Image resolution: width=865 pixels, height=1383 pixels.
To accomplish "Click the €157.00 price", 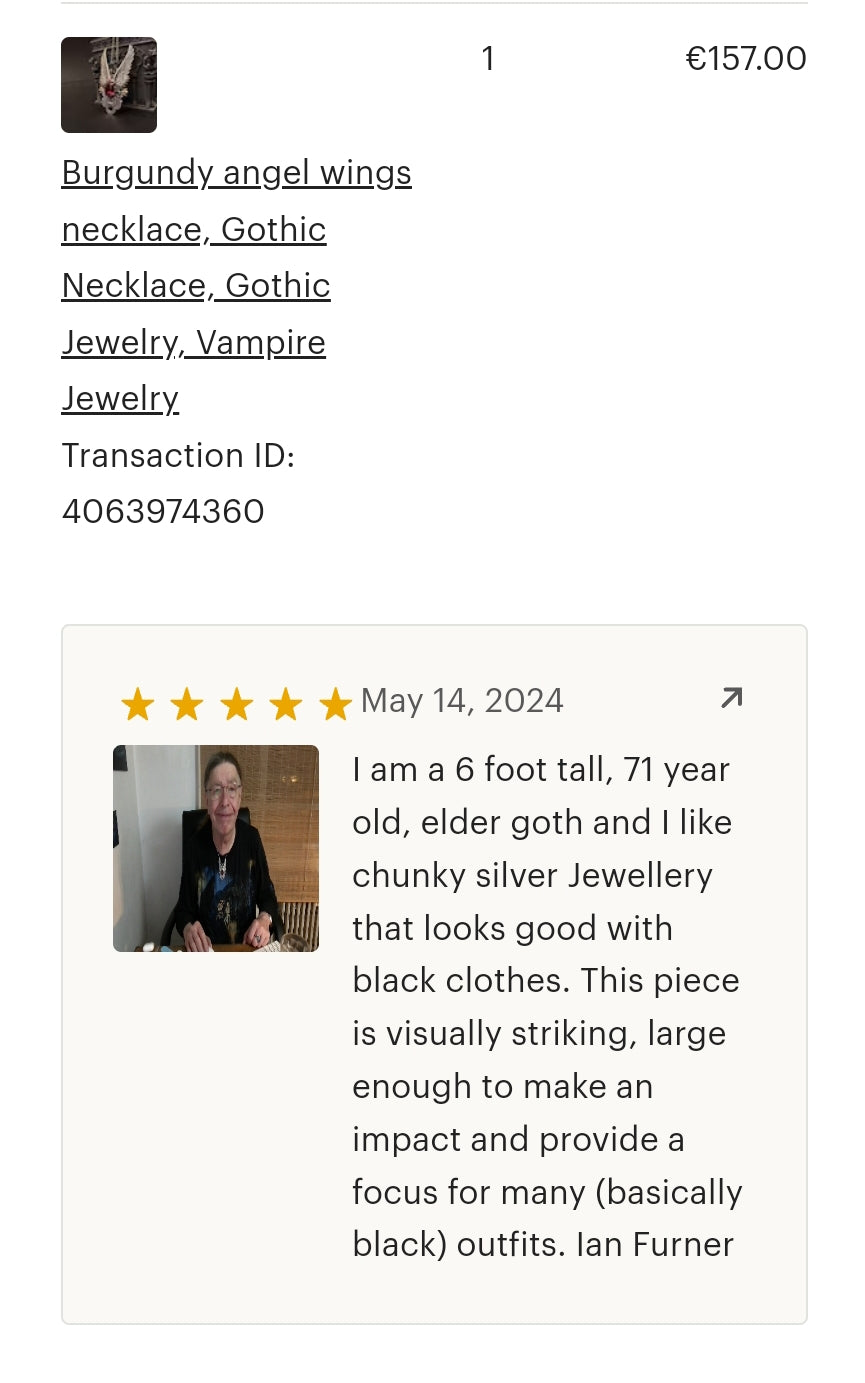I will pyautogui.click(x=746, y=59).
